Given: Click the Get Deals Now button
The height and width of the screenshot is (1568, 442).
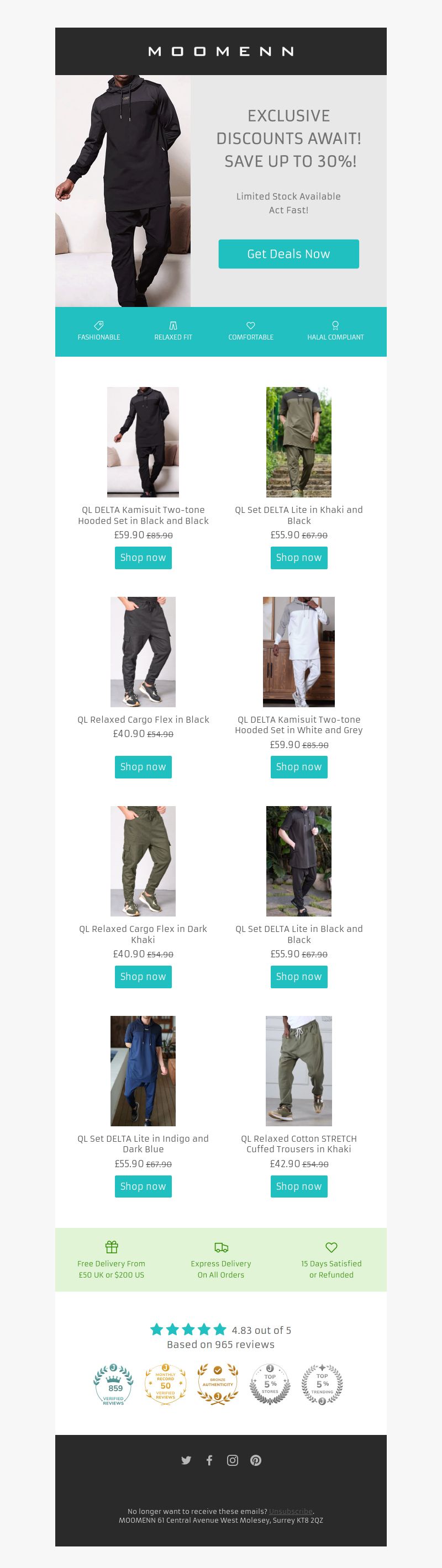Looking at the screenshot, I should coord(288,254).
